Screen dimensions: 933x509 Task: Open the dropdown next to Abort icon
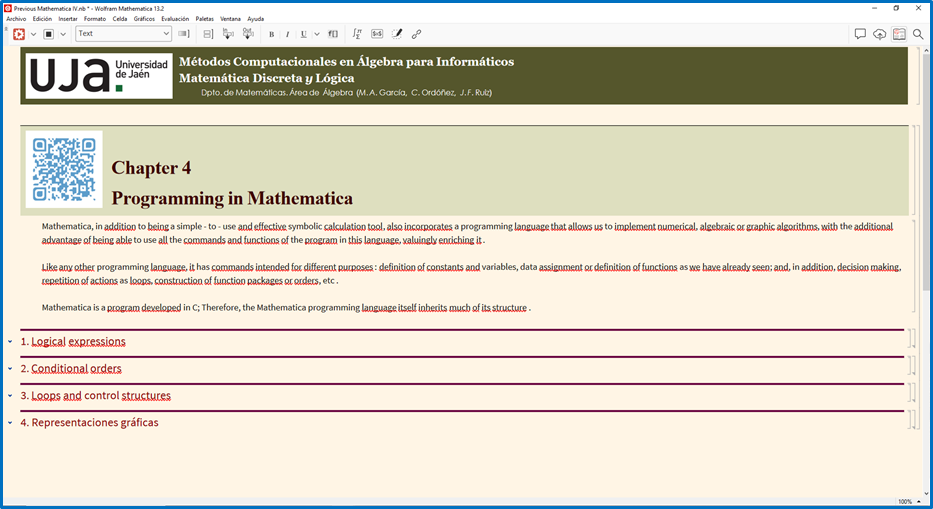click(63, 34)
